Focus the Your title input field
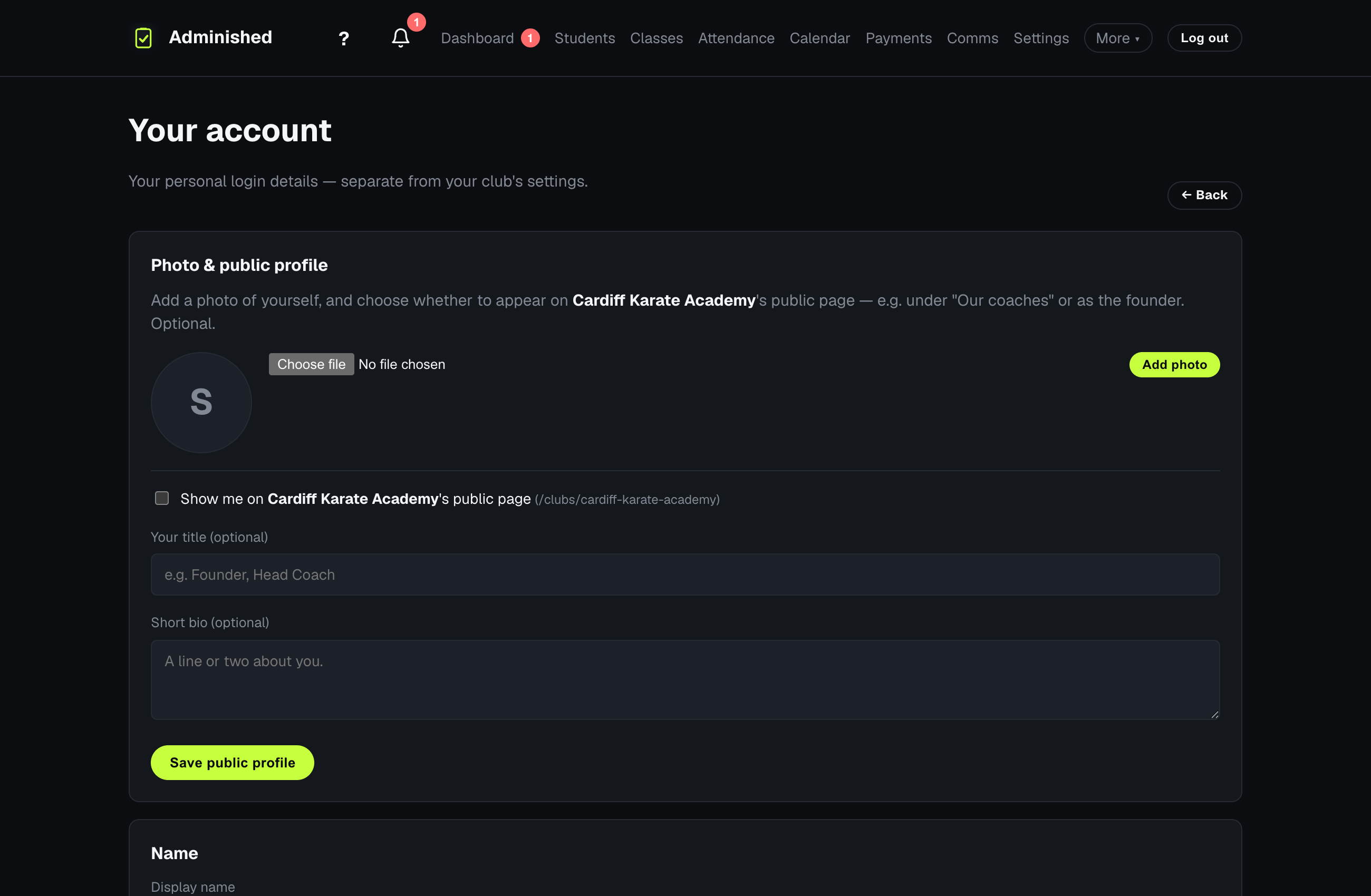The height and width of the screenshot is (896, 1371). click(x=685, y=574)
